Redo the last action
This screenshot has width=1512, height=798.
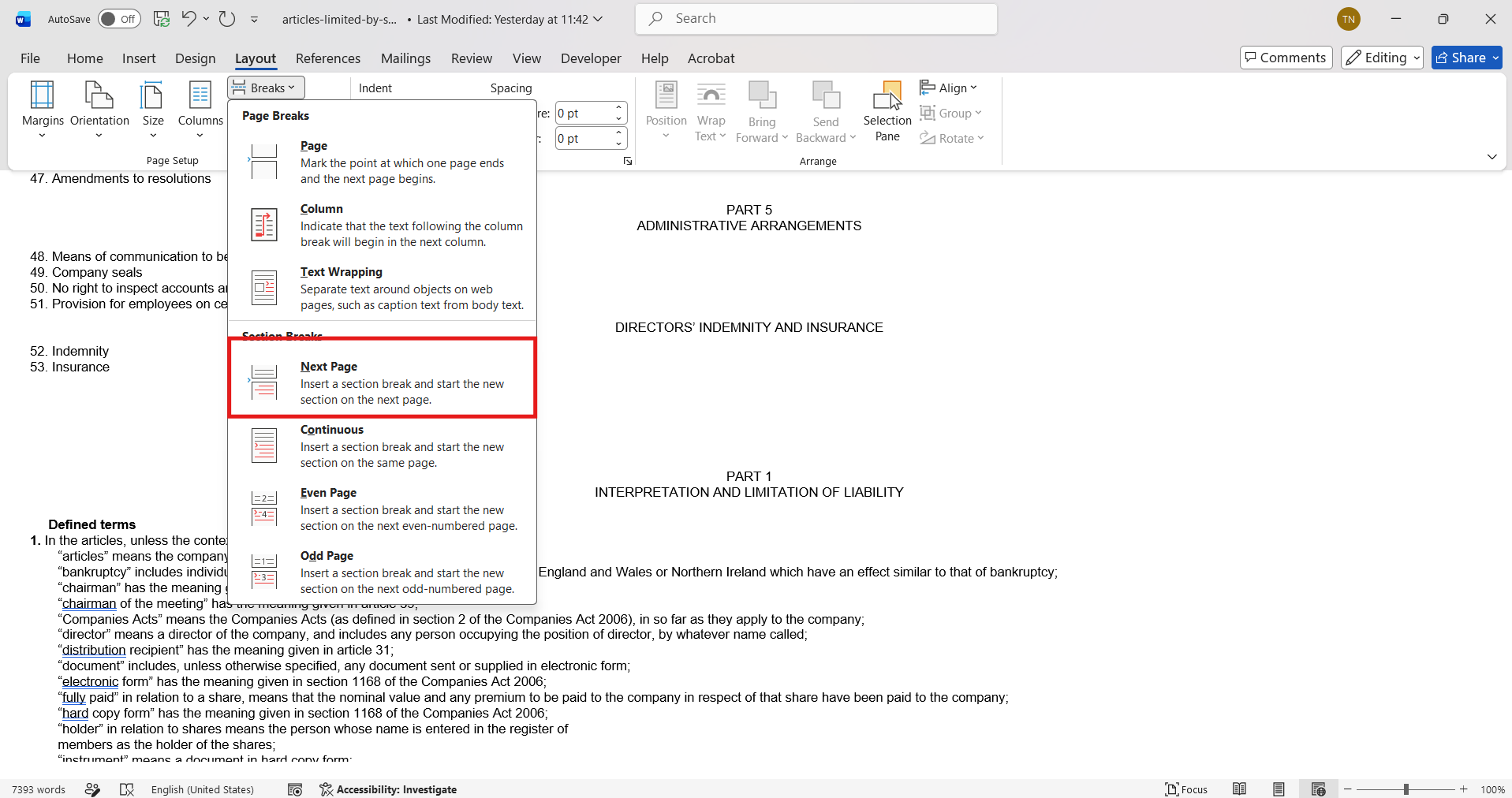click(227, 19)
